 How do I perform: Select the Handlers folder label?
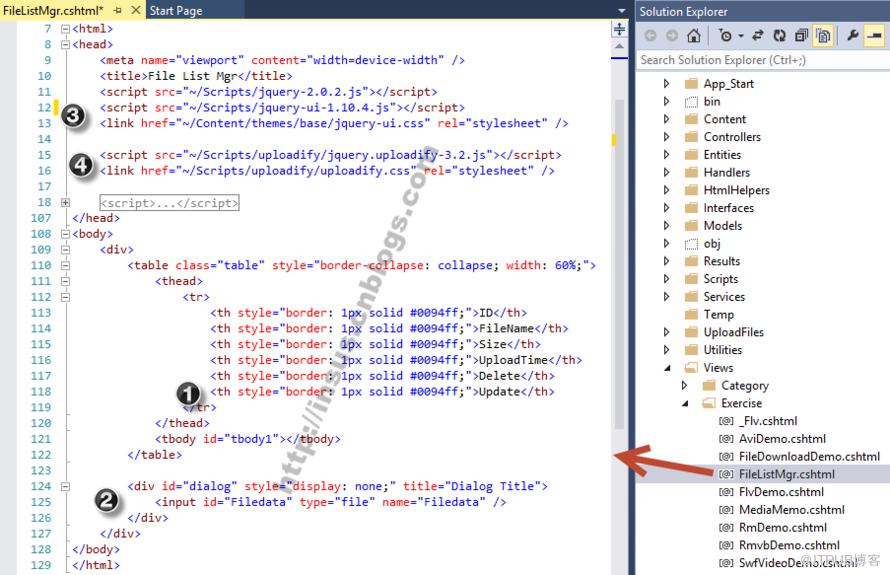click(x=727, y=173)
